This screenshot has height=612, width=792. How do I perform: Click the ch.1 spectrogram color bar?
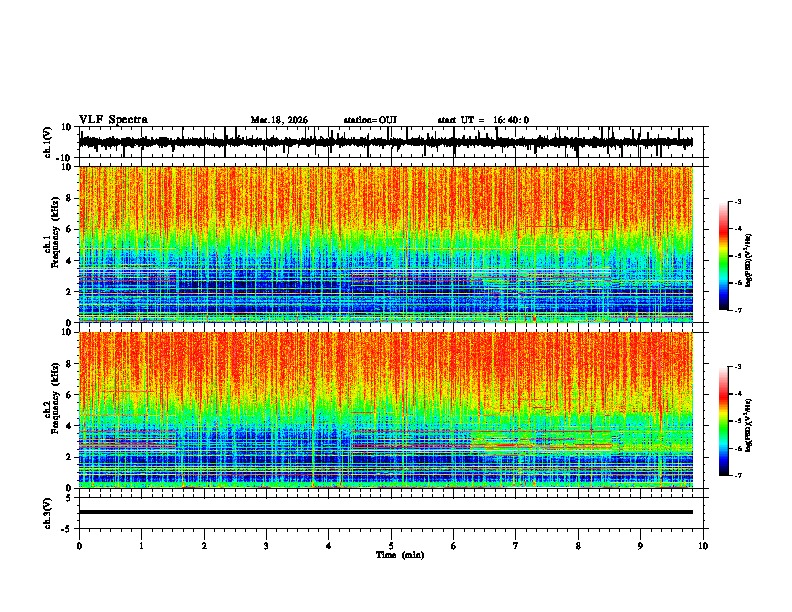click(723, 256)
